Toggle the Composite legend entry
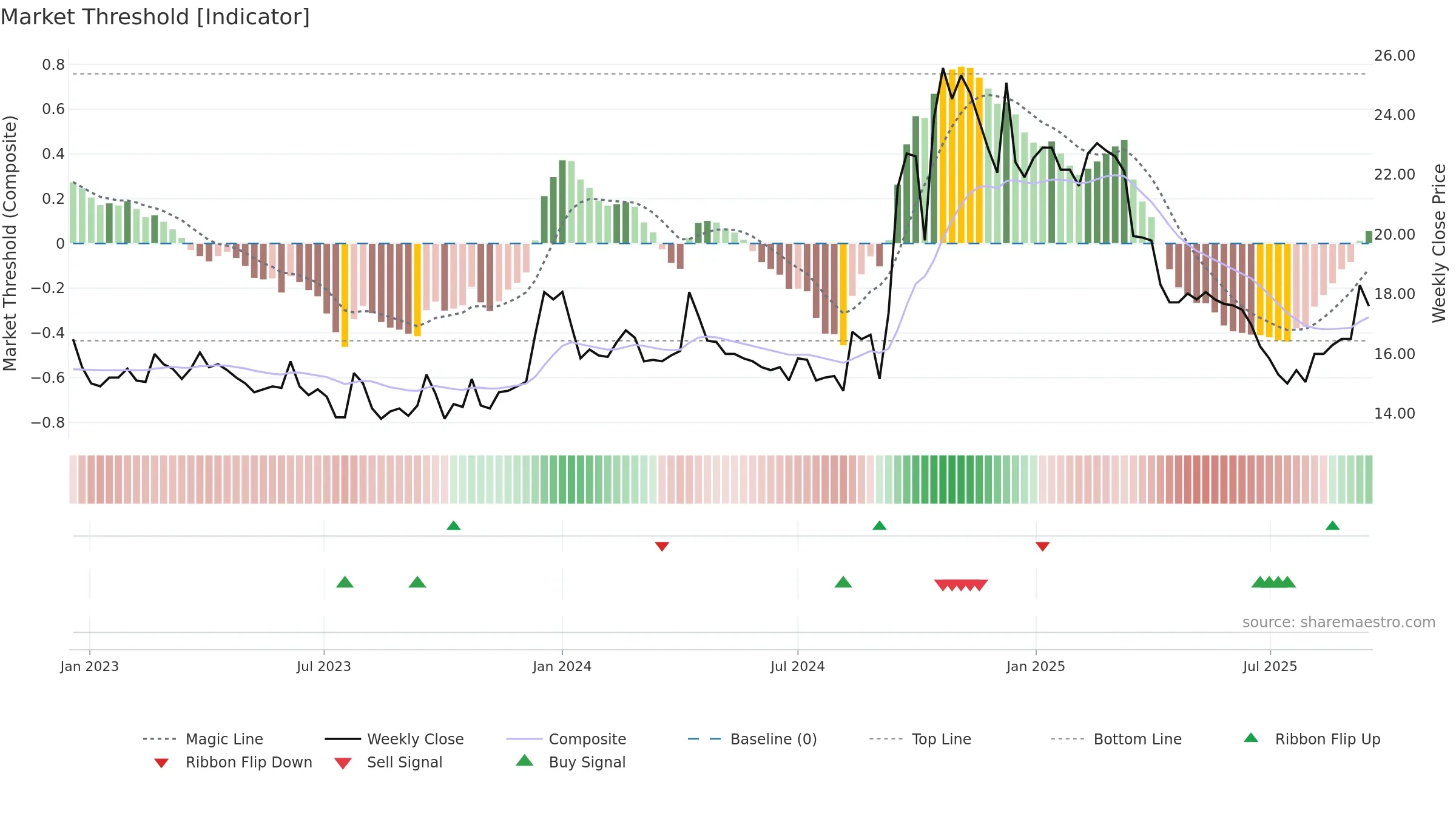1456x819 pixels. pos(566,739)
